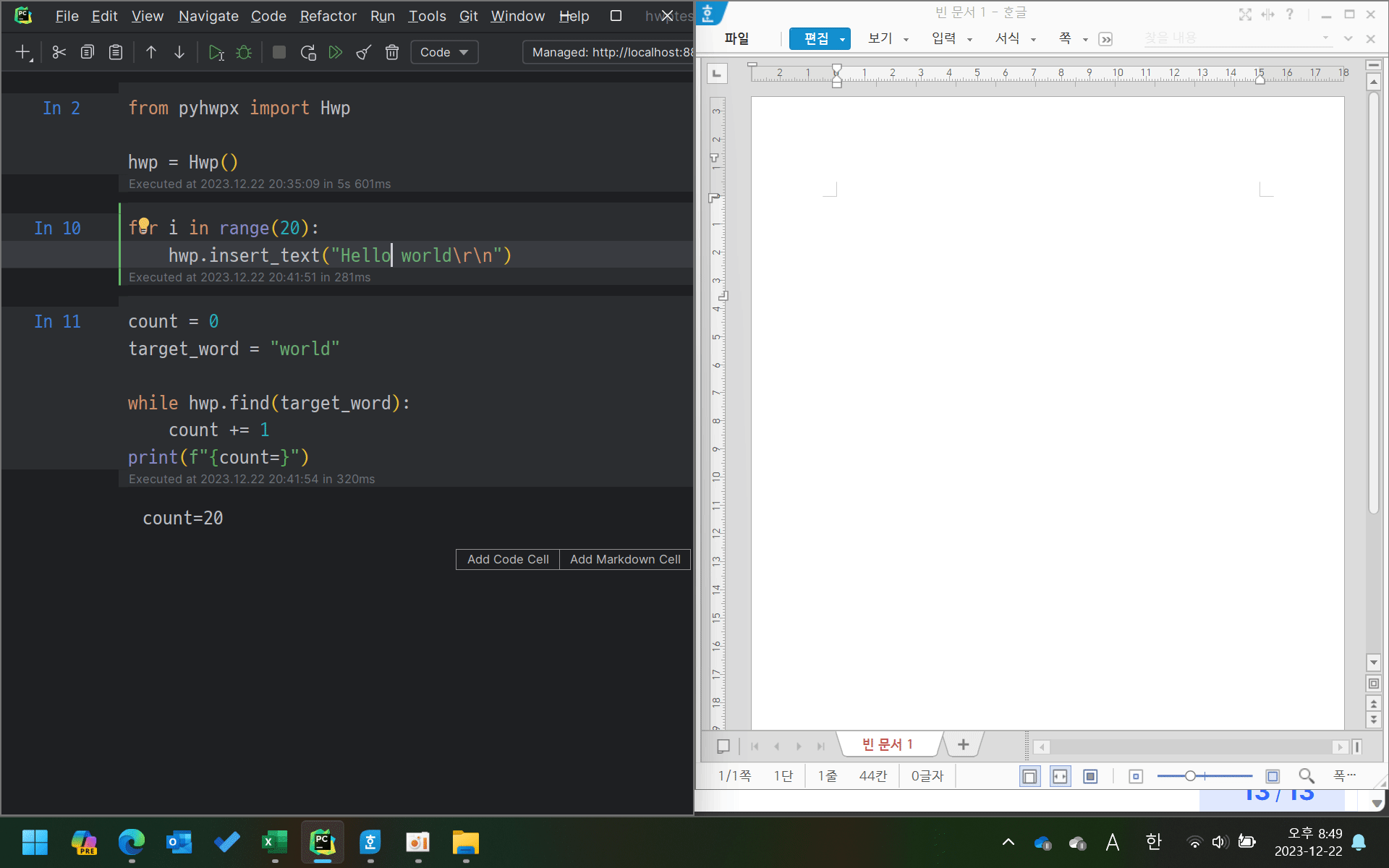Toggle fit-to-width view mode

[1060, 776]
